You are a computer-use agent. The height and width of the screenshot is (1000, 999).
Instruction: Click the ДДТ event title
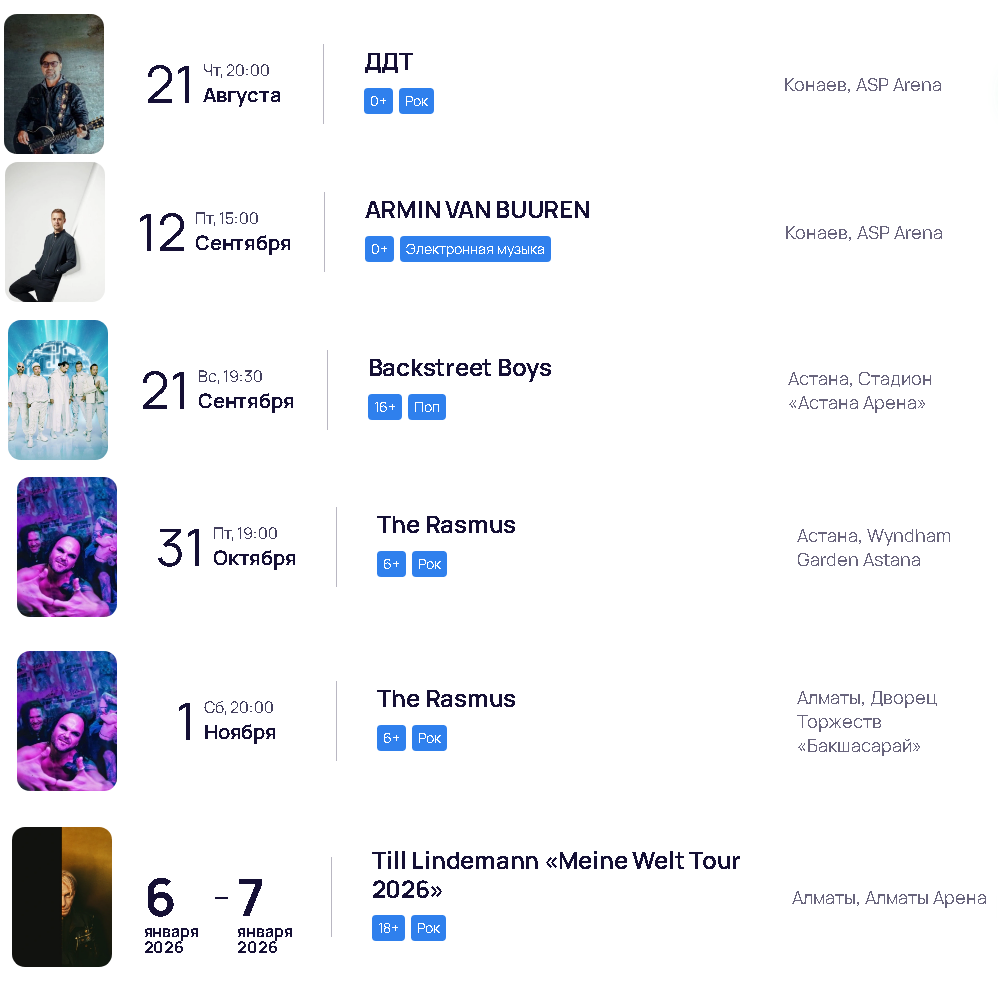tap(388, 62)
